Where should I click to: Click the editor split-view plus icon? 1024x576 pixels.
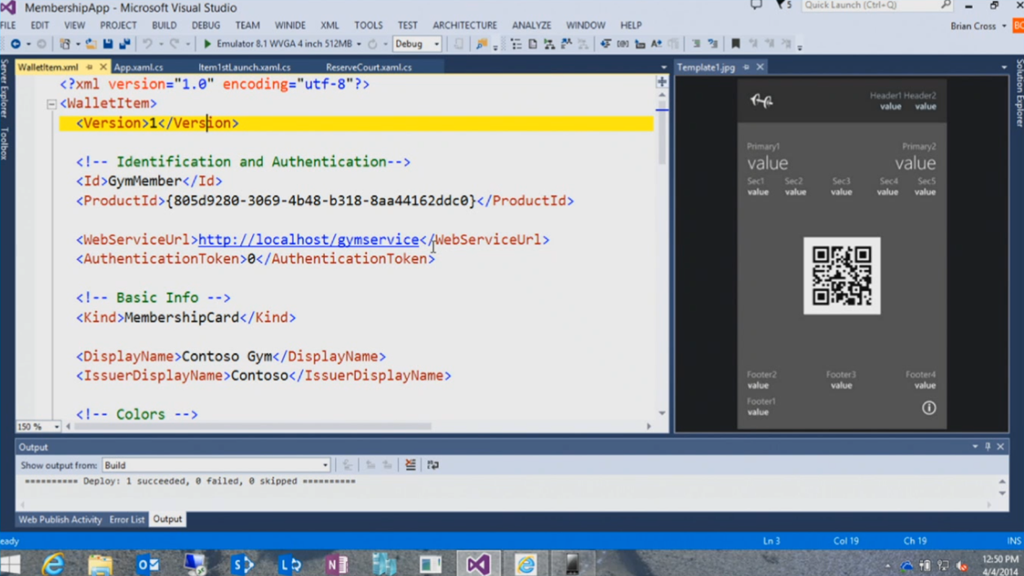click(x=662, y=82)
